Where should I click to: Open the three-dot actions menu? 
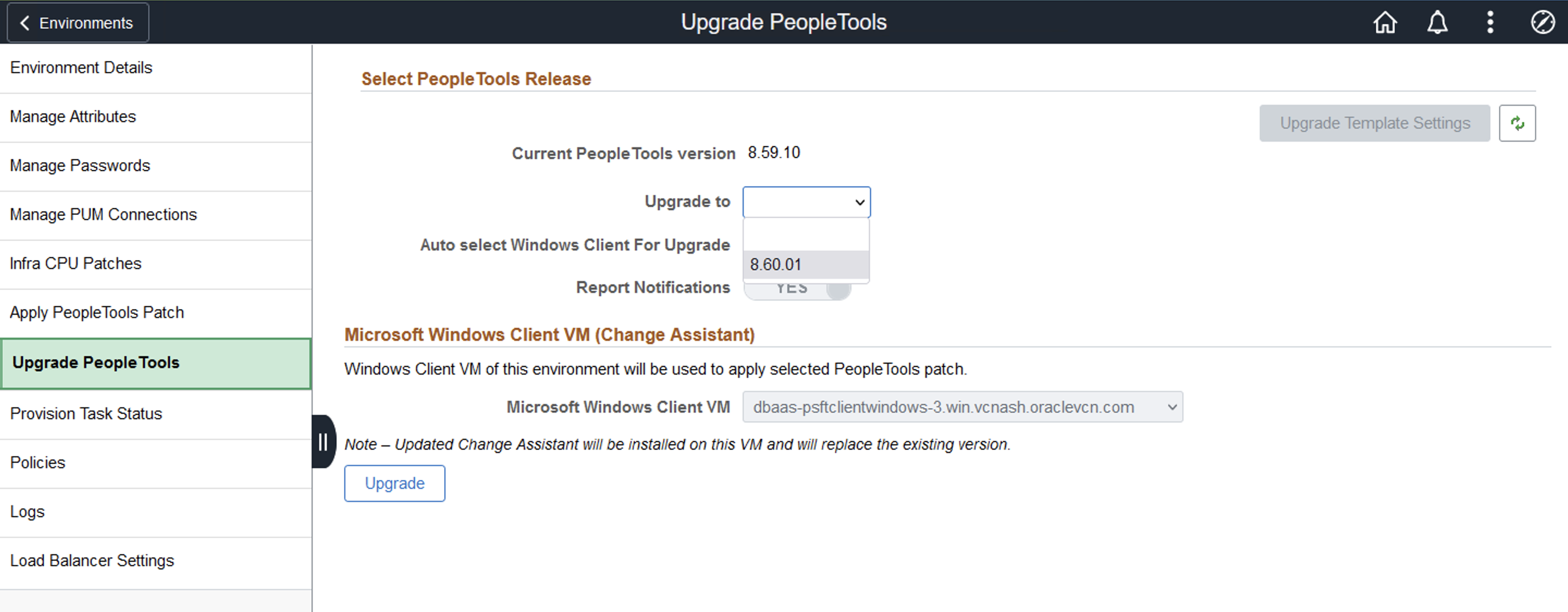pos(1490,23)
